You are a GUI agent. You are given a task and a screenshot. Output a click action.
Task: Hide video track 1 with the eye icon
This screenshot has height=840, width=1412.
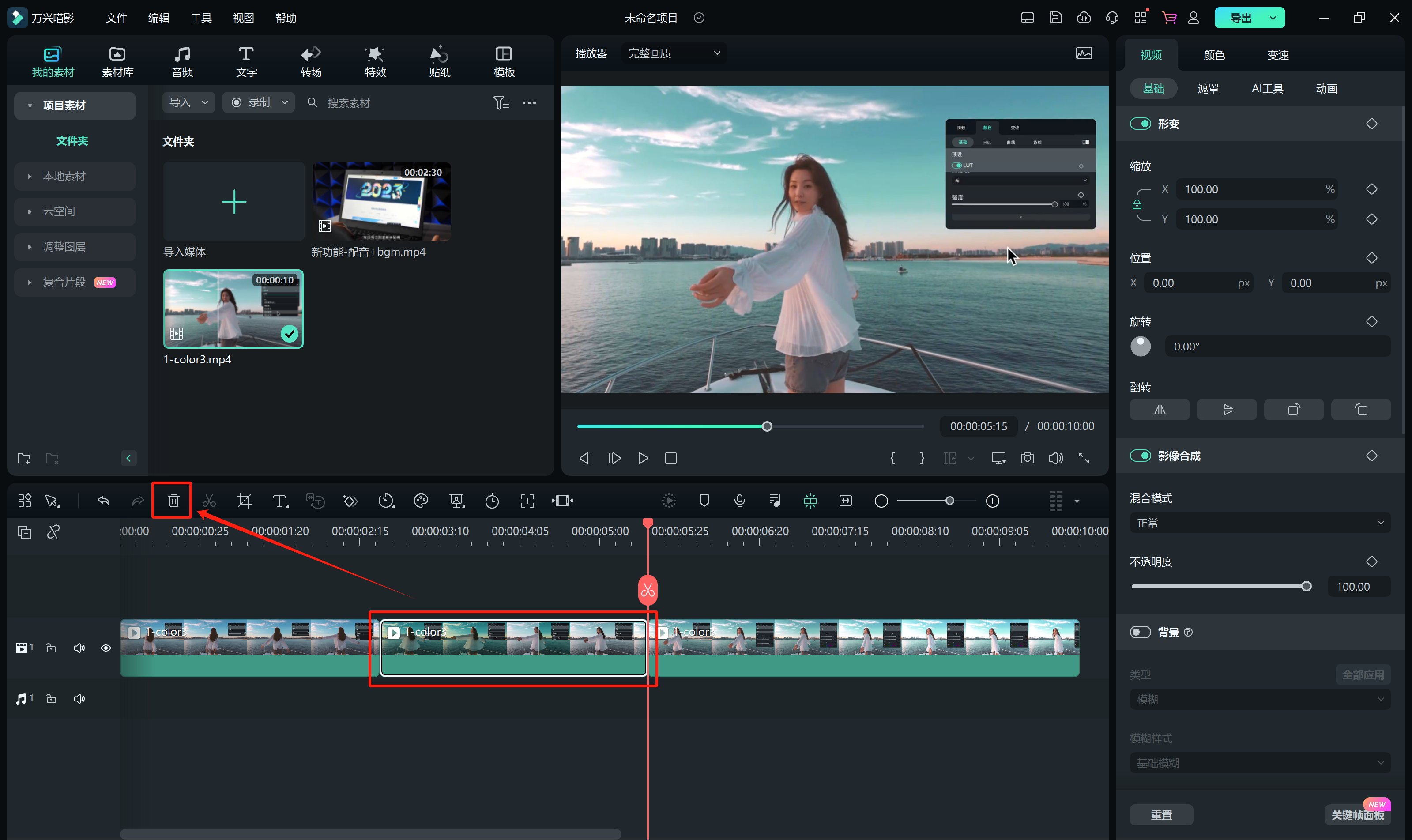tap(106, 648)
